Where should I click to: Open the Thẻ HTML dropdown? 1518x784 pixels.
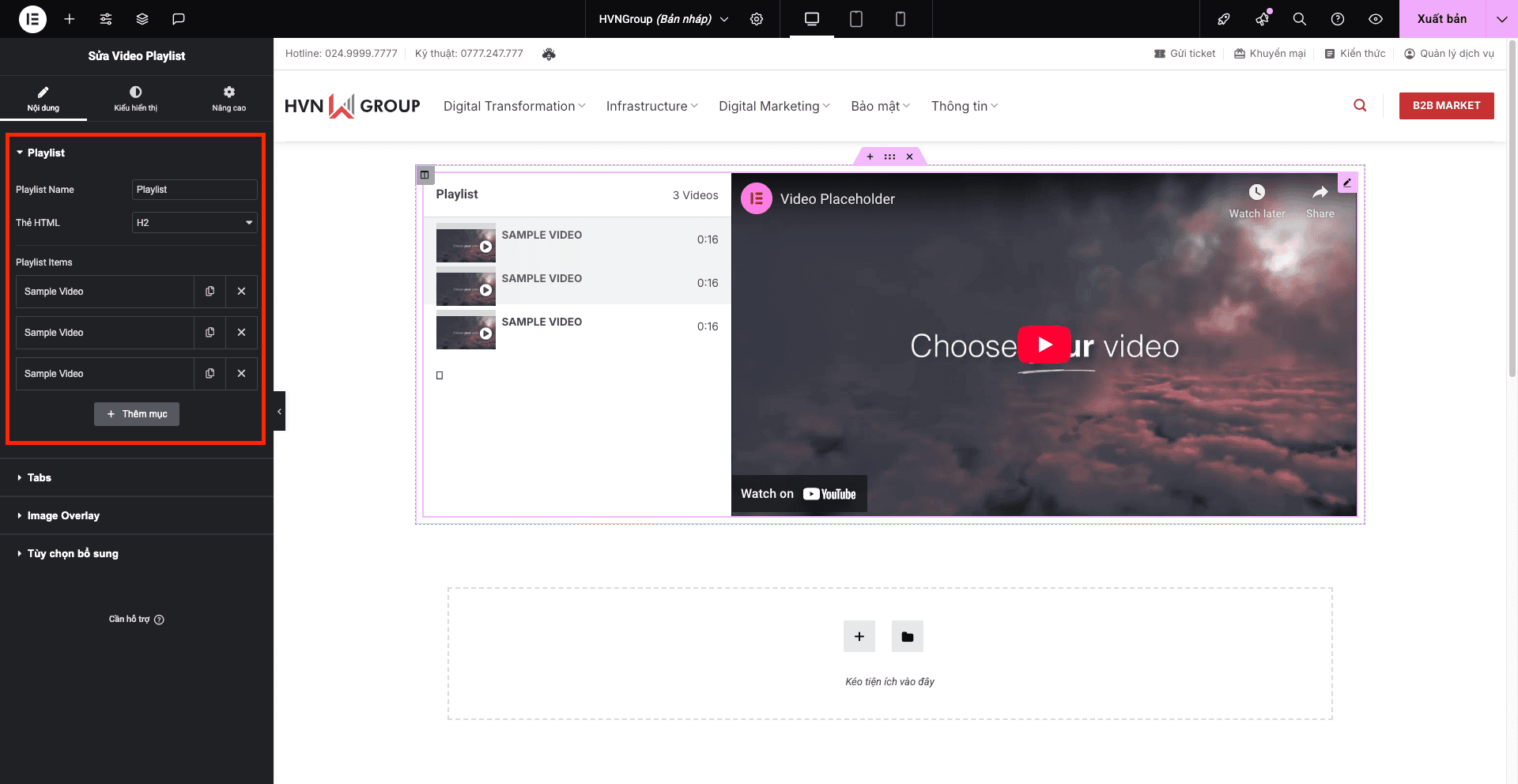[194, 223]
